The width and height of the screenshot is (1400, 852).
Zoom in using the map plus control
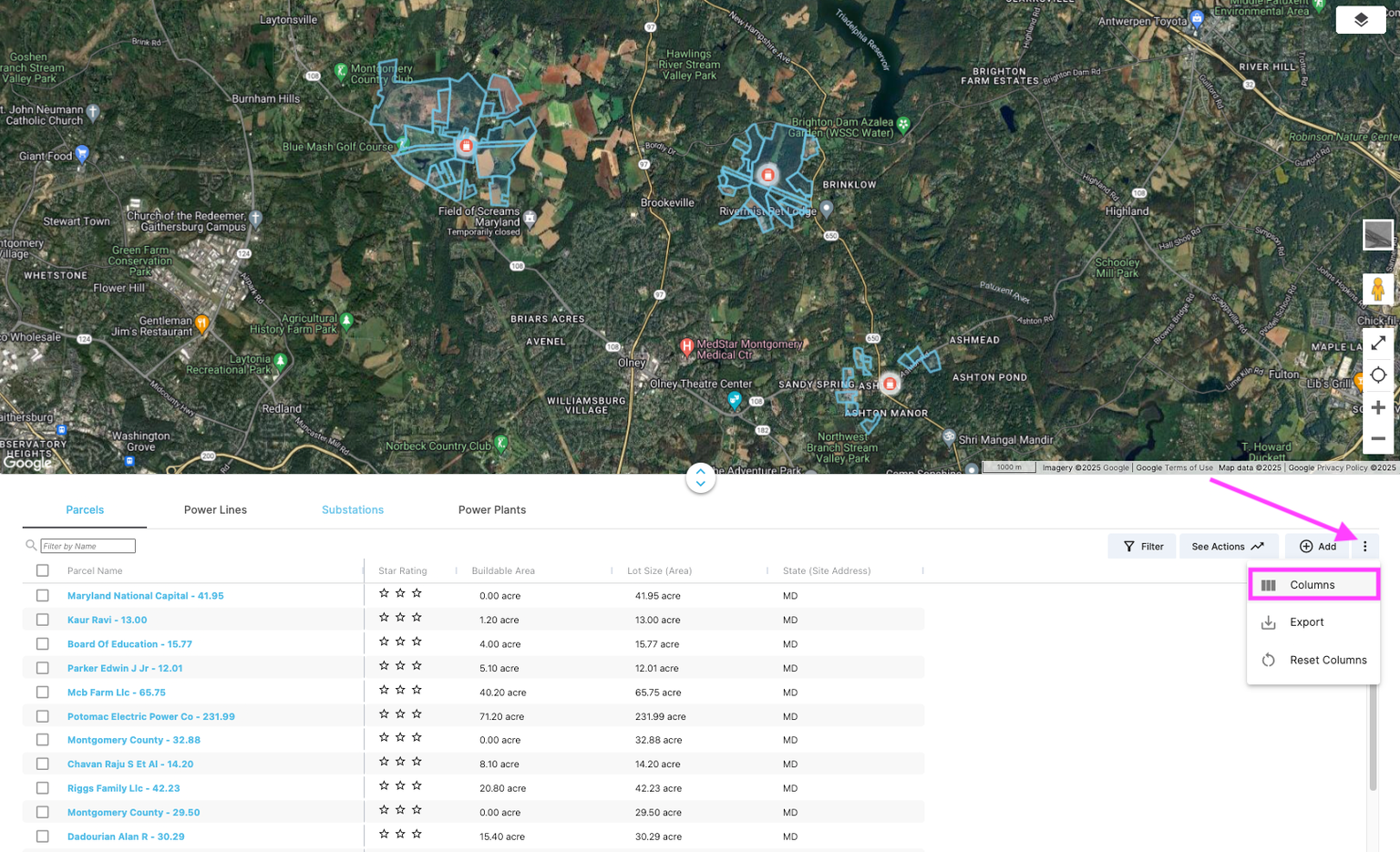[1377, 407]
